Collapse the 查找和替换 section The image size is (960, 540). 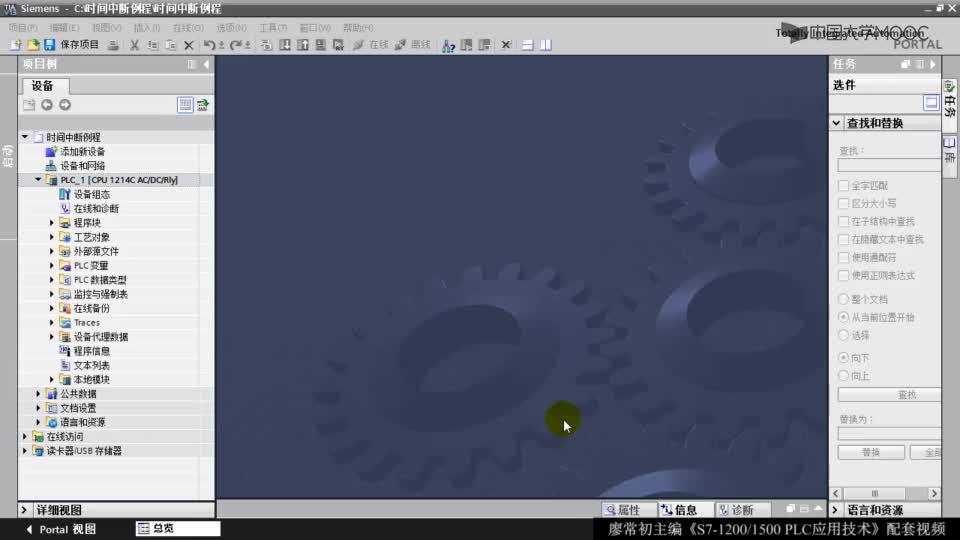[x=836, y=123]
